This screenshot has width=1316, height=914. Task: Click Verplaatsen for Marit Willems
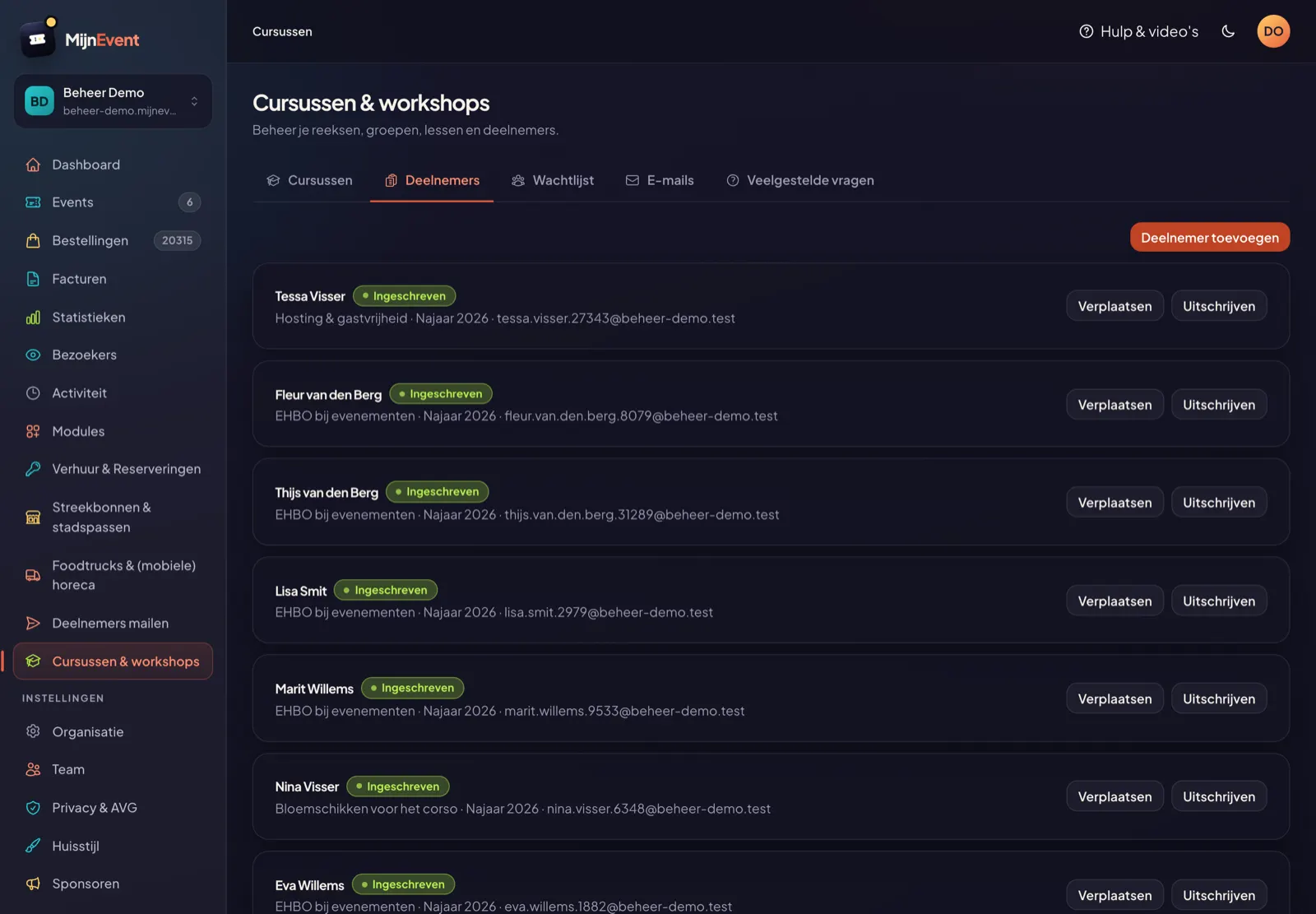[x=1114, y=698]
